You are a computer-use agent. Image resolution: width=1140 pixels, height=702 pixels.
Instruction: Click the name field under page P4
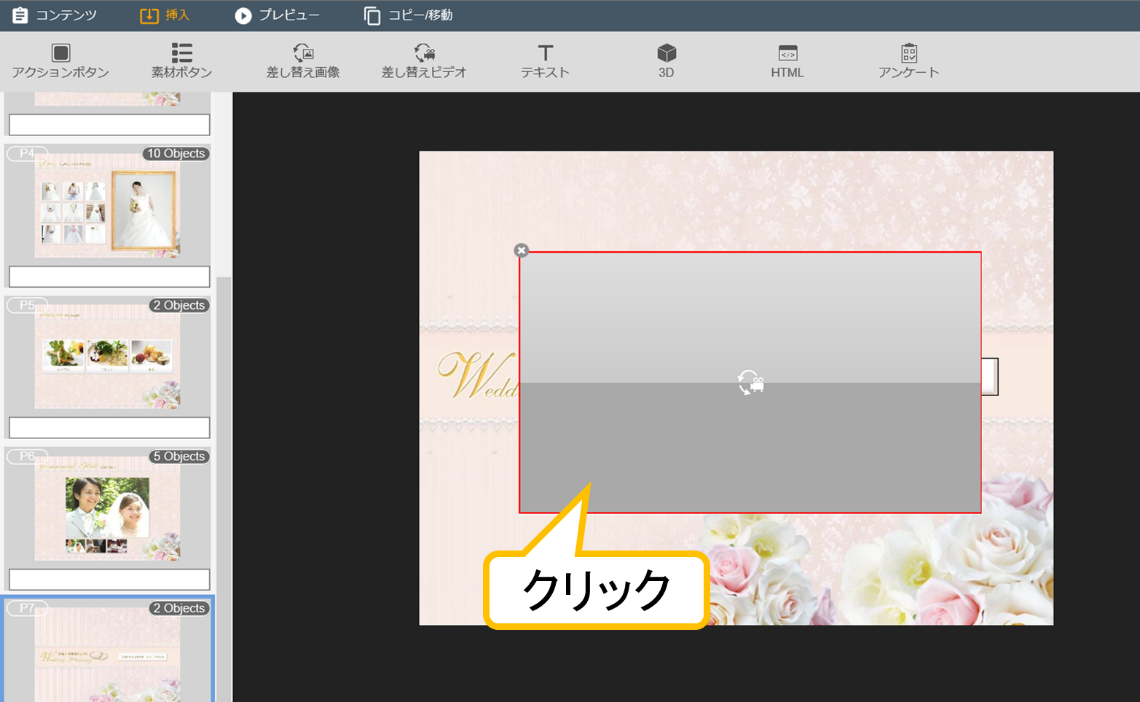[x=109, y=277]
